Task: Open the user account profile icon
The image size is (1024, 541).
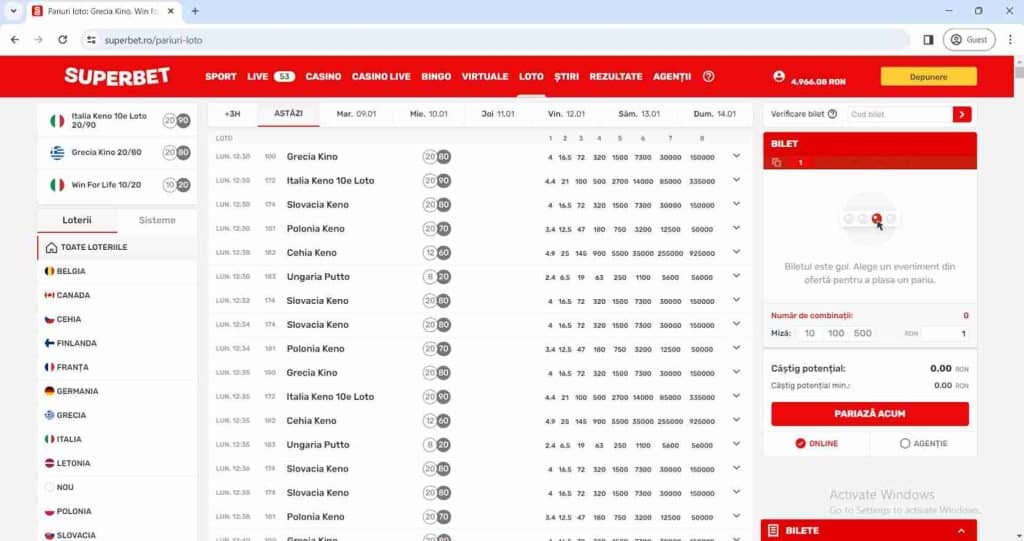Action: [779, 76]
